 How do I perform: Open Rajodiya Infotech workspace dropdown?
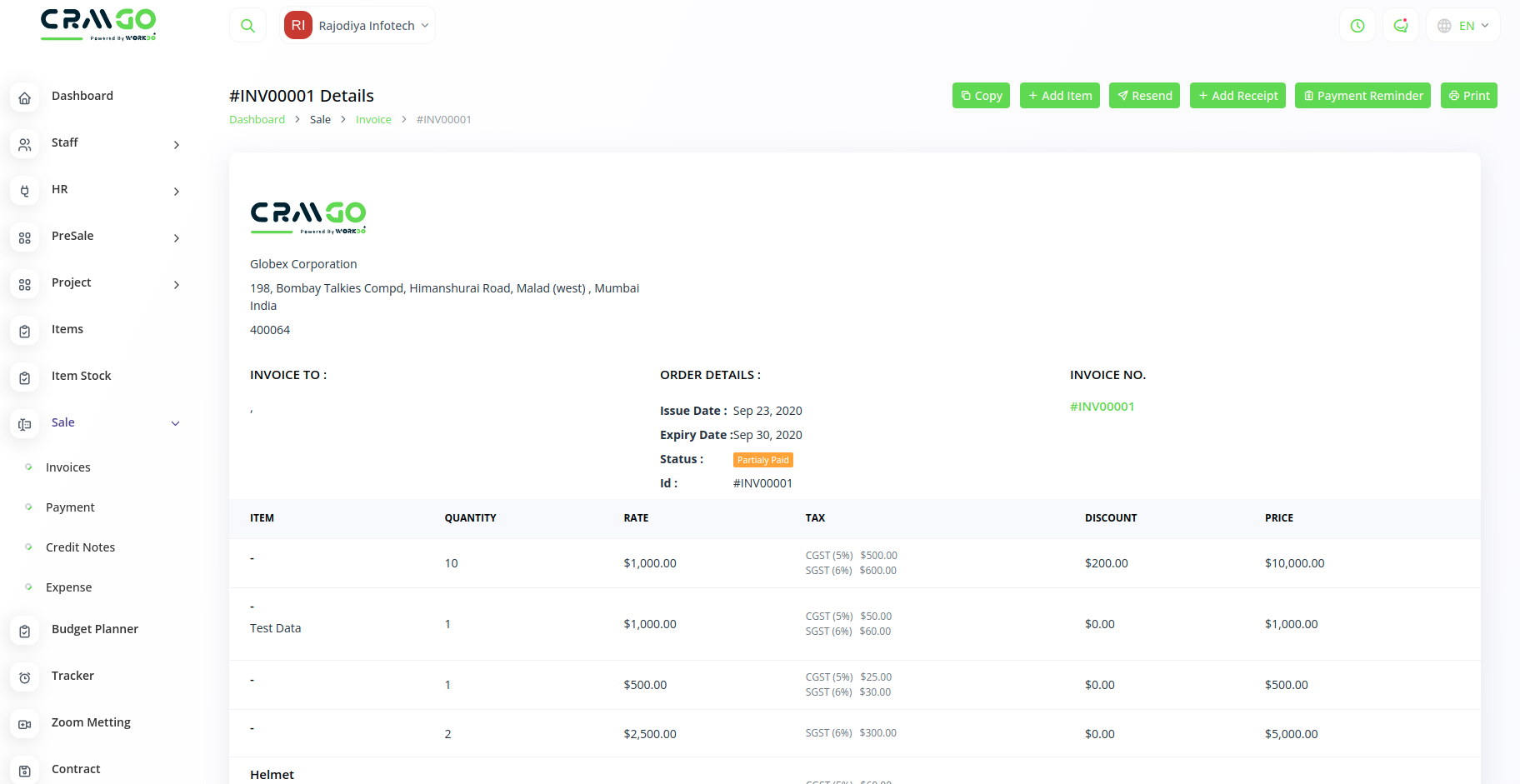[358, 26]
